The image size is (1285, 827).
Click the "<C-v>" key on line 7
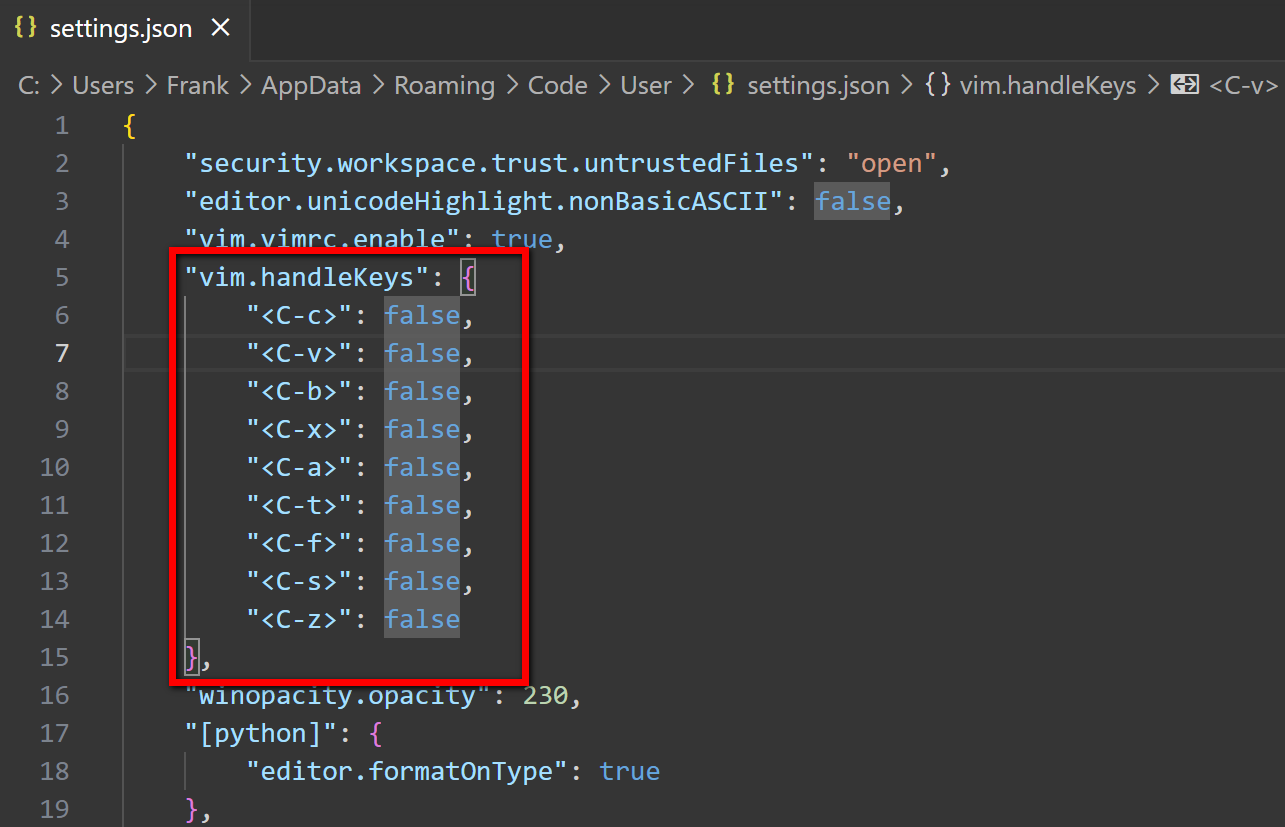click(x=300, y=353)
